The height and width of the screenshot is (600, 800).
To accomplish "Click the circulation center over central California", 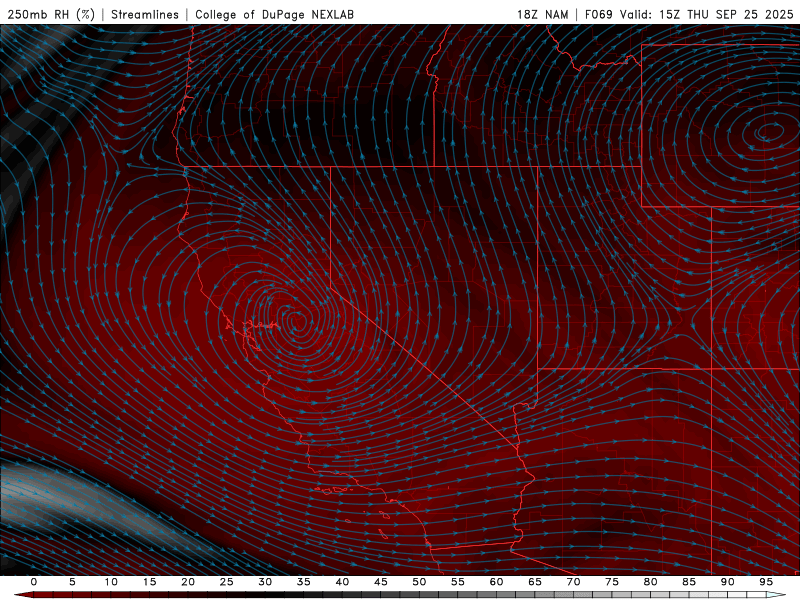I will point(297,322).
